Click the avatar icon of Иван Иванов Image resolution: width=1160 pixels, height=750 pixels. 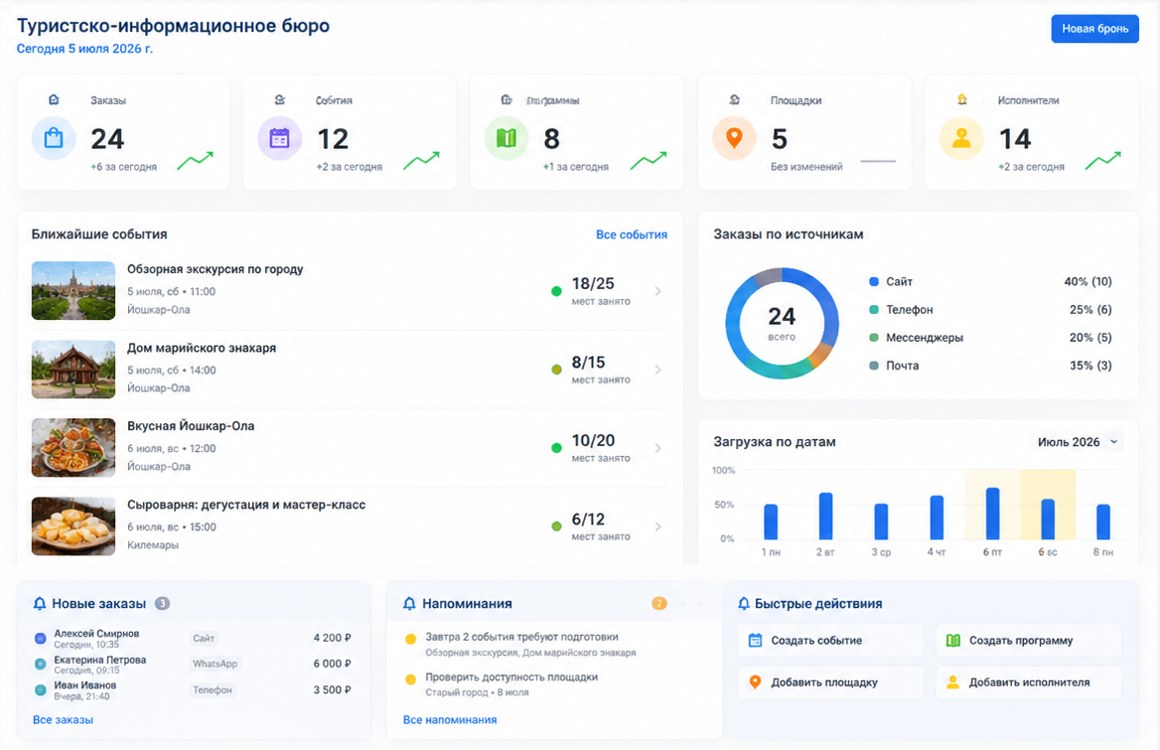pos(41,690)
